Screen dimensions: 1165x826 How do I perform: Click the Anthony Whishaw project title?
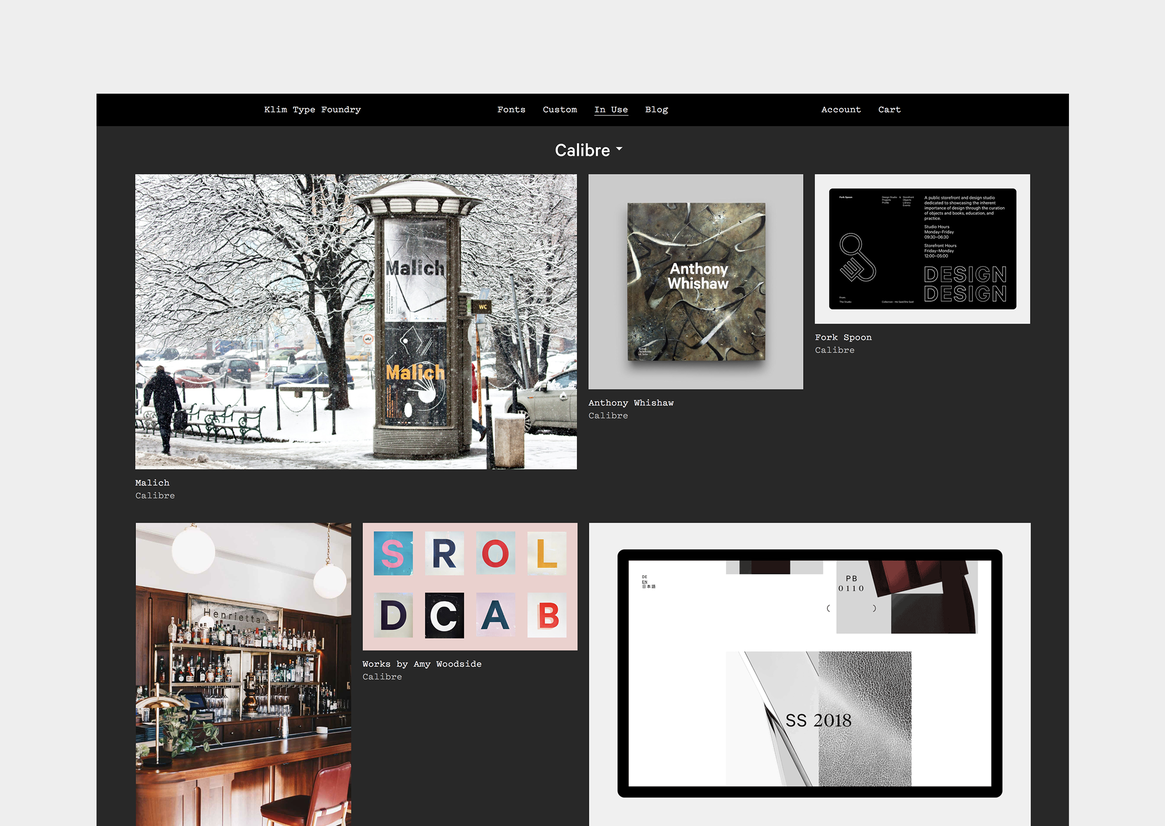[x=631, y=403]
